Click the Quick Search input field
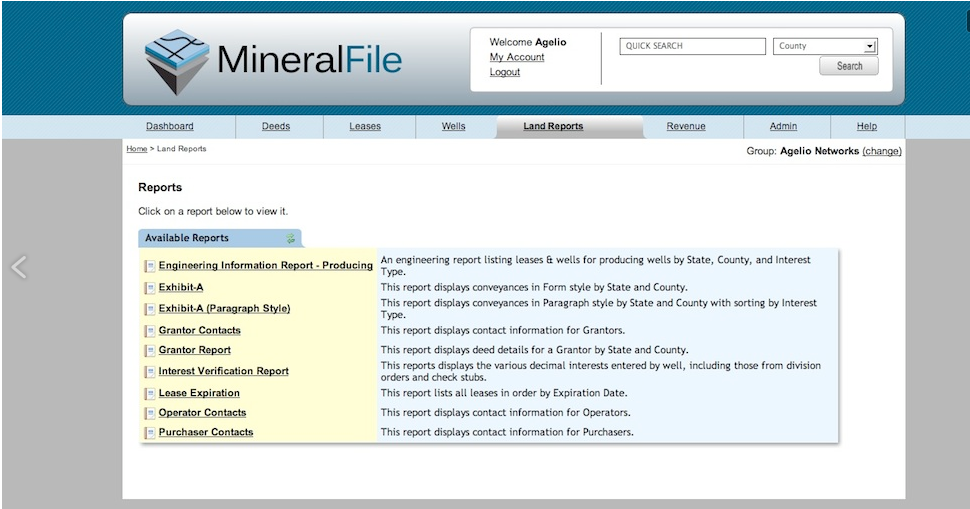 pyautogui.click(x=692, y=46)
